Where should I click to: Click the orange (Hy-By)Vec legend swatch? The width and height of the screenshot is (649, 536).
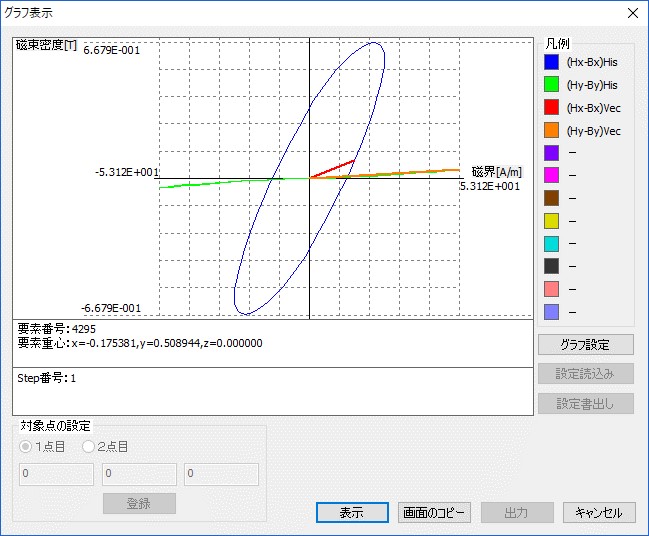(x=551, y=130)
